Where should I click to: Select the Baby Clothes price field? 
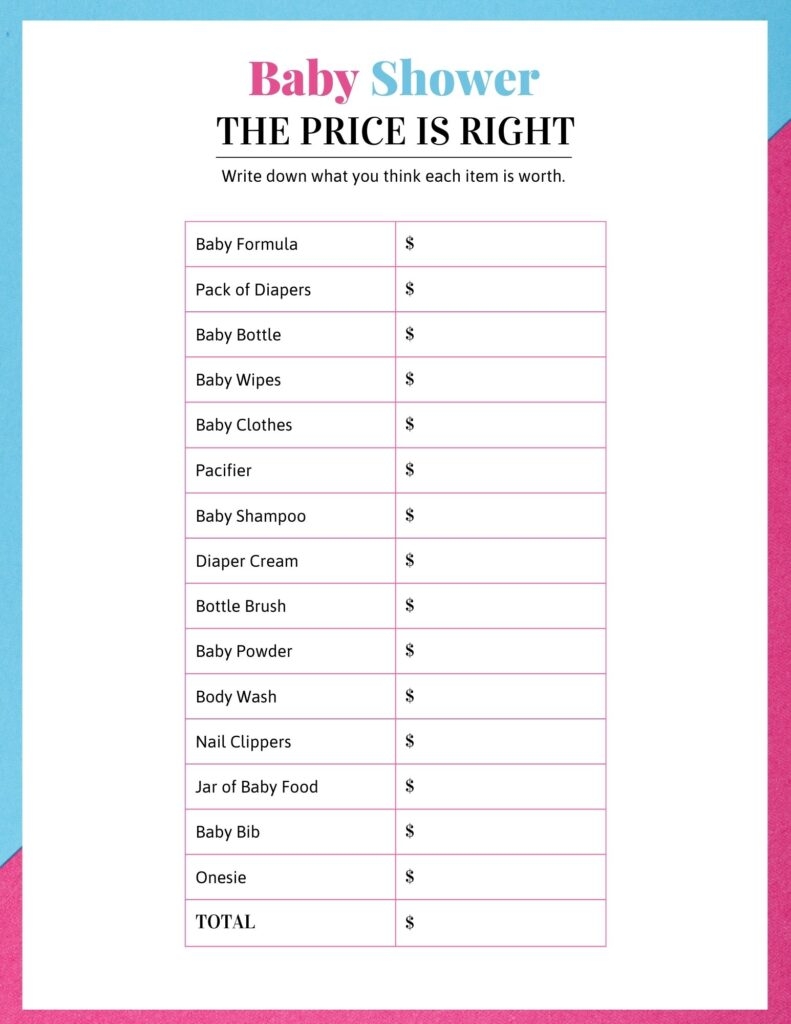(x=500, y=425)
